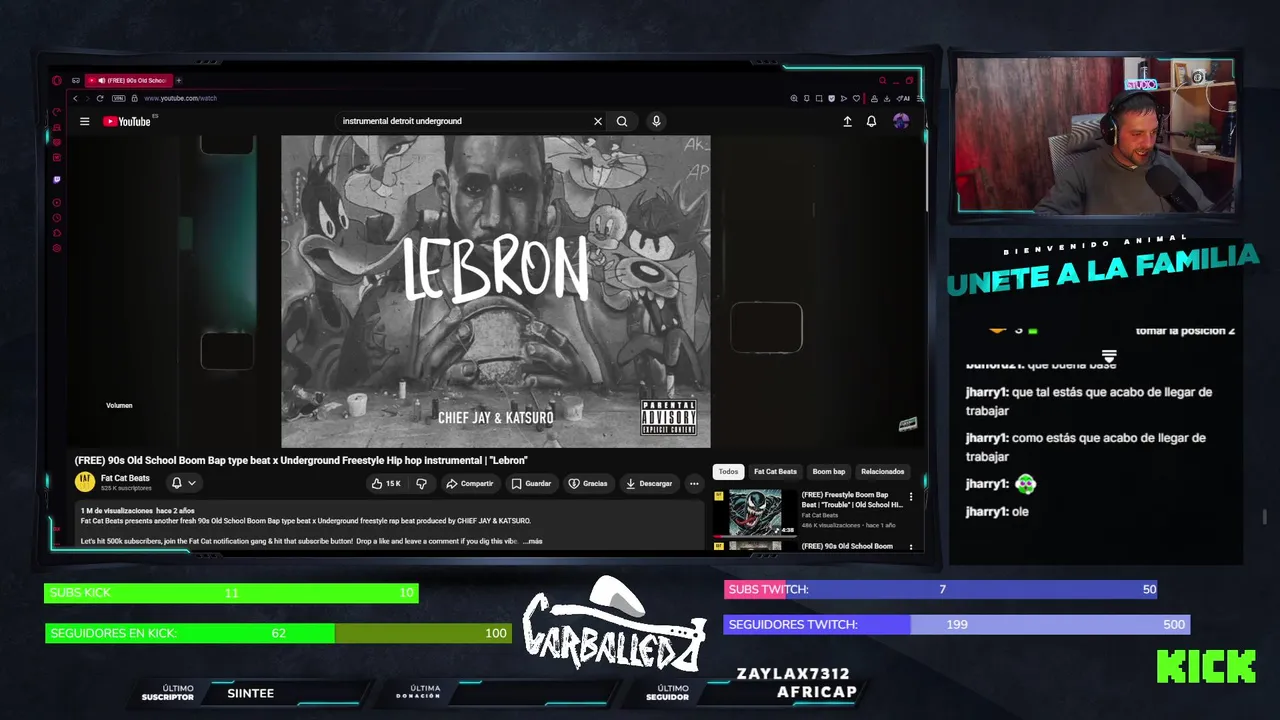This screenshot has height=720, width=1280.
Task: Open the sidebar history clock icon
Action: point(57,218)
